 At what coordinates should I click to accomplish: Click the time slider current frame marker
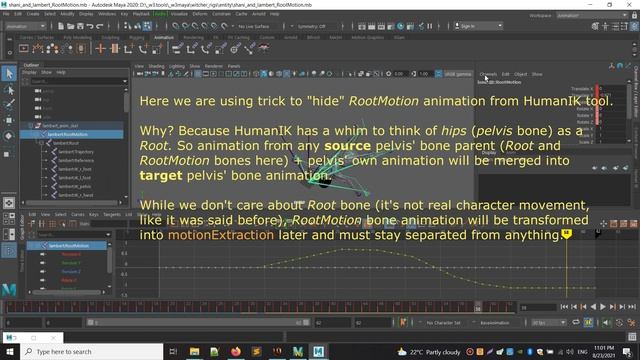coord(478,307)
